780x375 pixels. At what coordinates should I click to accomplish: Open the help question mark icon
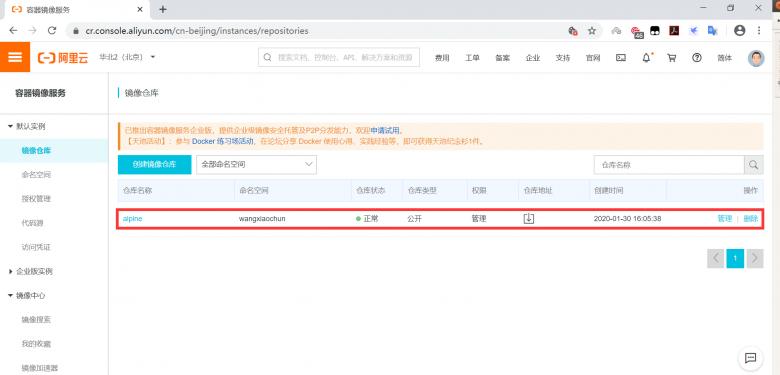(697, 58)
